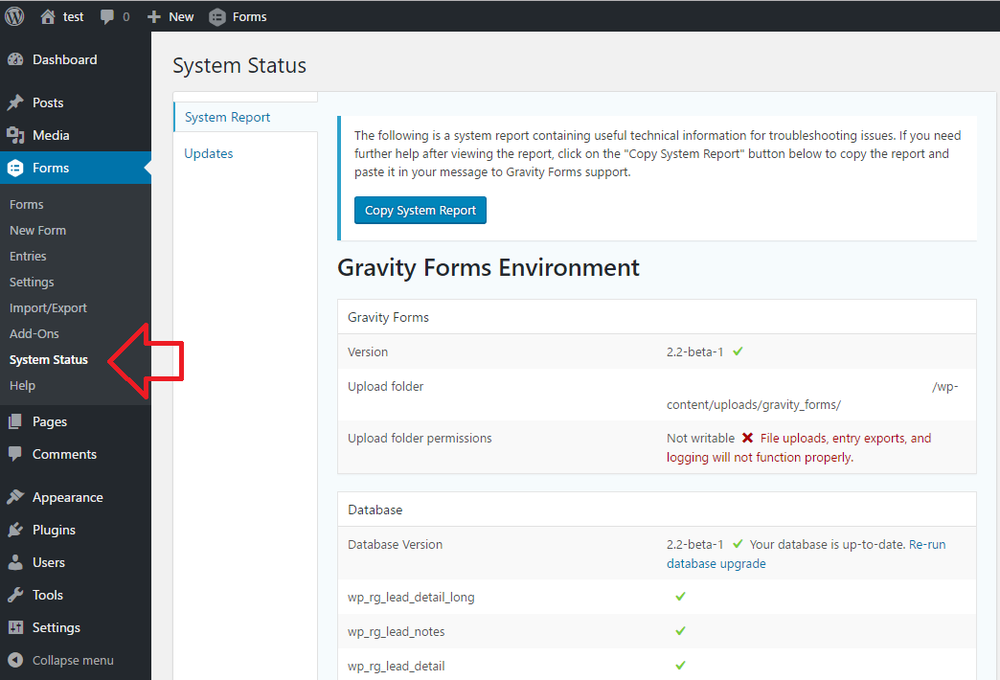Screen dimensions: 1000x680
Task: Click the Gravity Forms Environment heading
Action: click(x=488, y=268)
